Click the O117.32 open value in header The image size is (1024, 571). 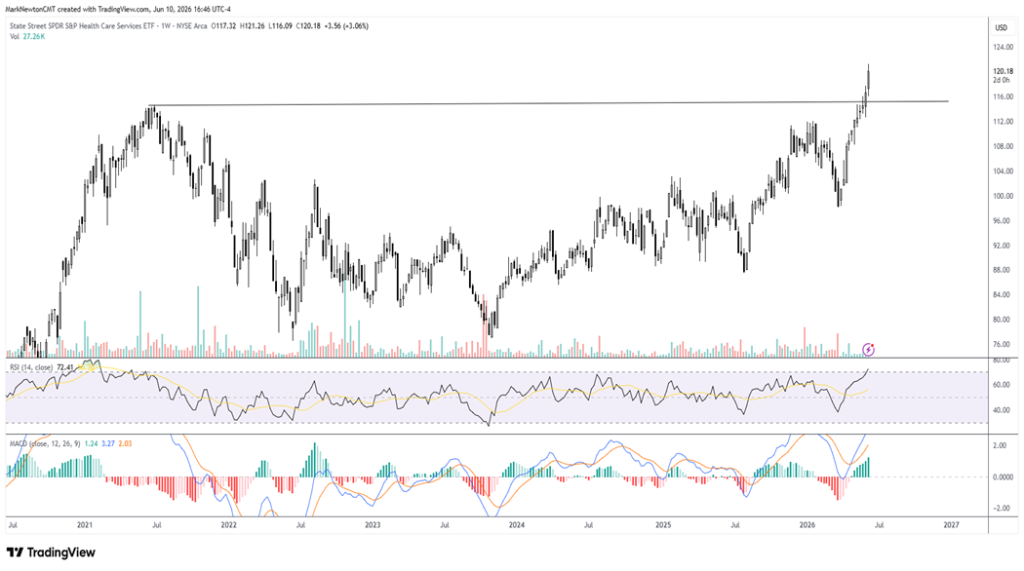tap(223, 26)
